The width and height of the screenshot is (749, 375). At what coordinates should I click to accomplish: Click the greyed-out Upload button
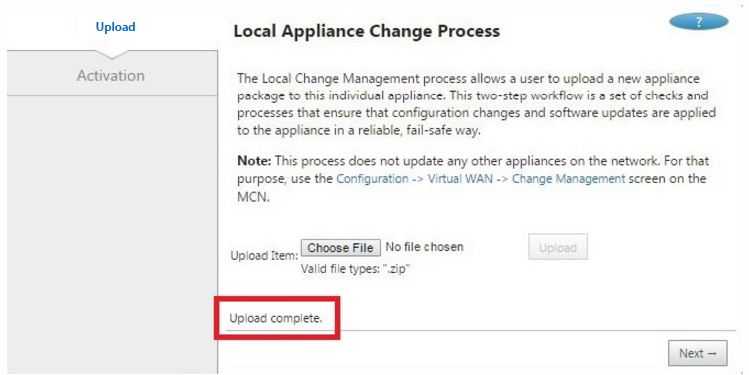(x=557, y=247)
